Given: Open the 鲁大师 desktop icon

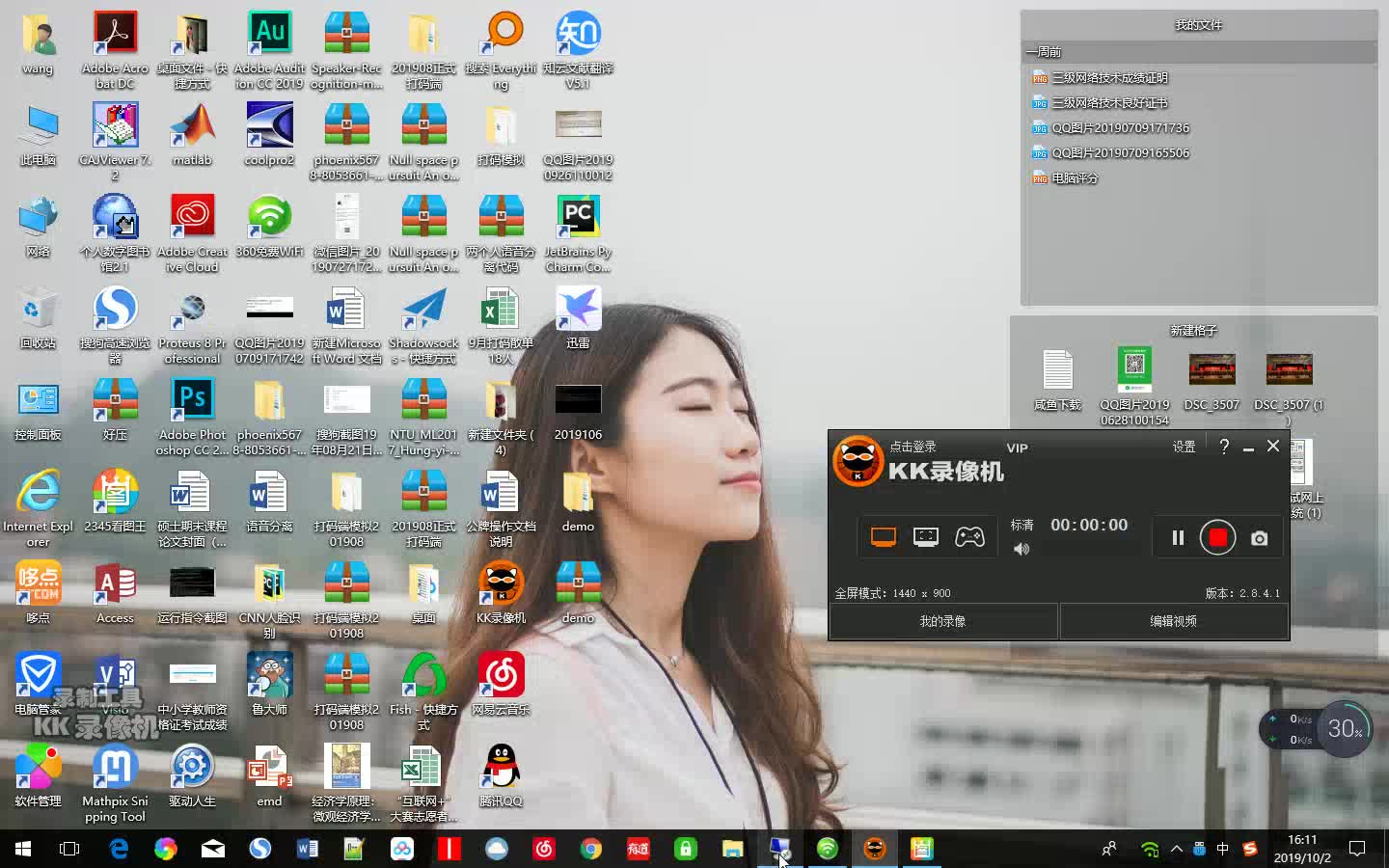Looking at the screenshot, I should point(269,684).
